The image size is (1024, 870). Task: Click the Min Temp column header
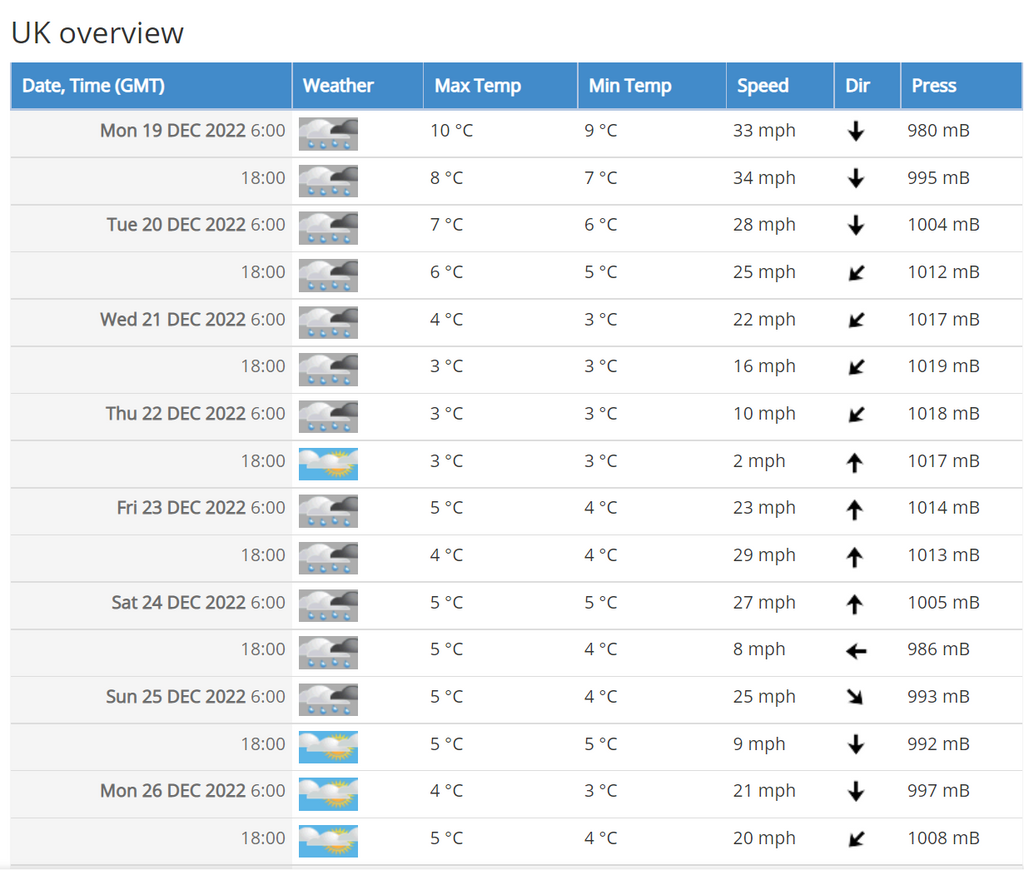point(652,86)
